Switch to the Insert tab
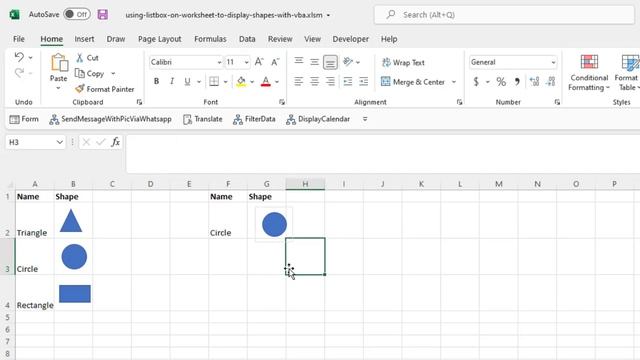The height and width of the screenshot is (360, 640). coord(84,39)
